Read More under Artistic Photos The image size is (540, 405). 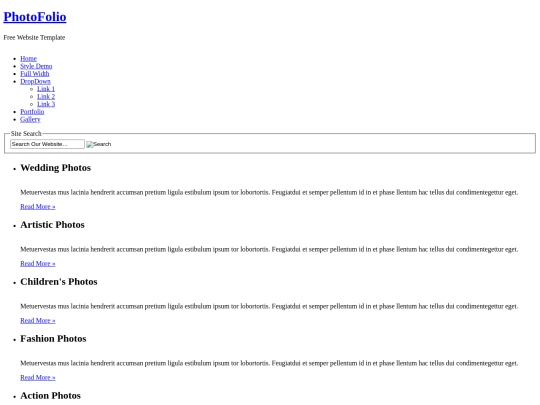click(x=38, y=263)
